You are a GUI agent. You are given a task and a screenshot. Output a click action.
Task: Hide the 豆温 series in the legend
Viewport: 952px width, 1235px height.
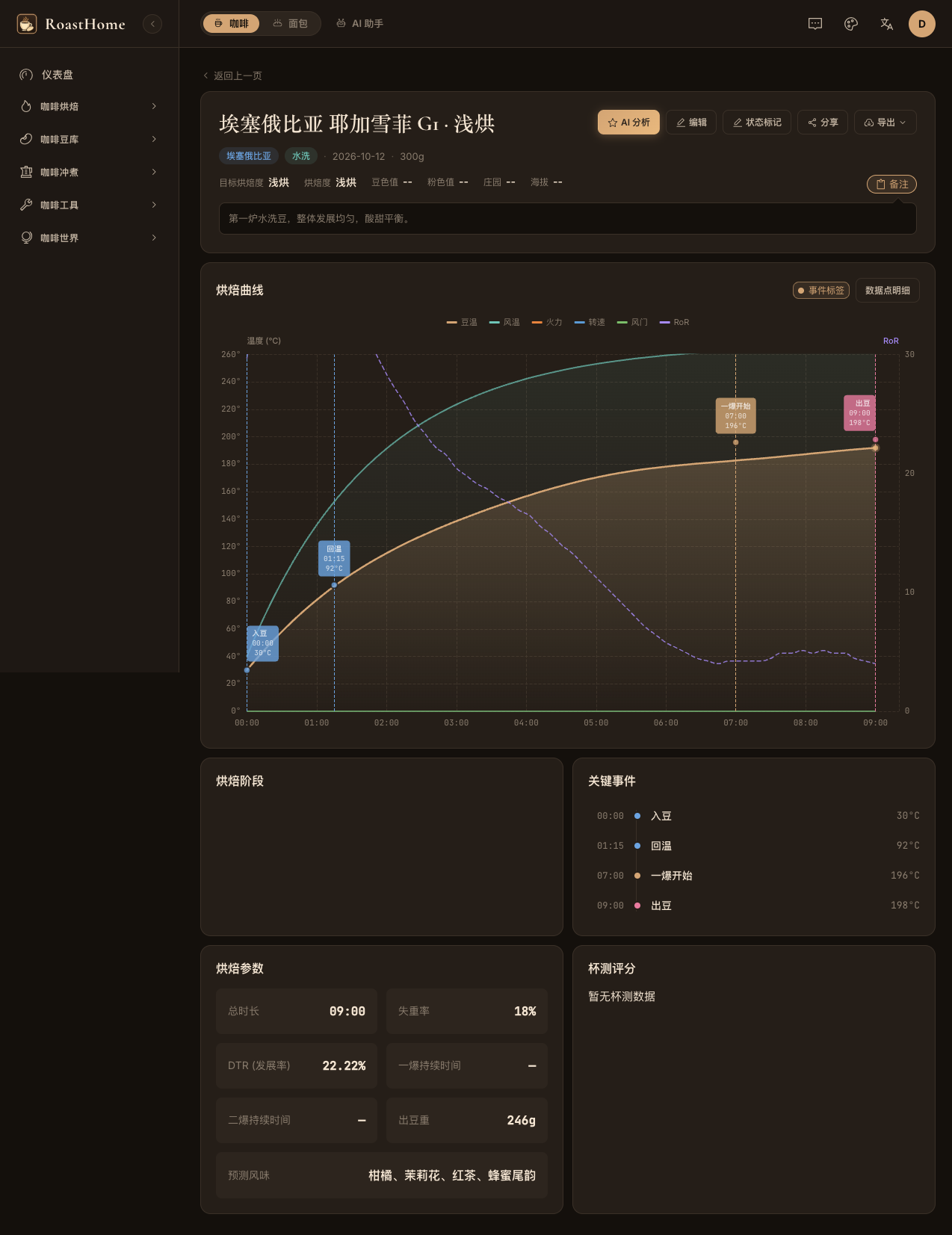[x=462, y=322]
